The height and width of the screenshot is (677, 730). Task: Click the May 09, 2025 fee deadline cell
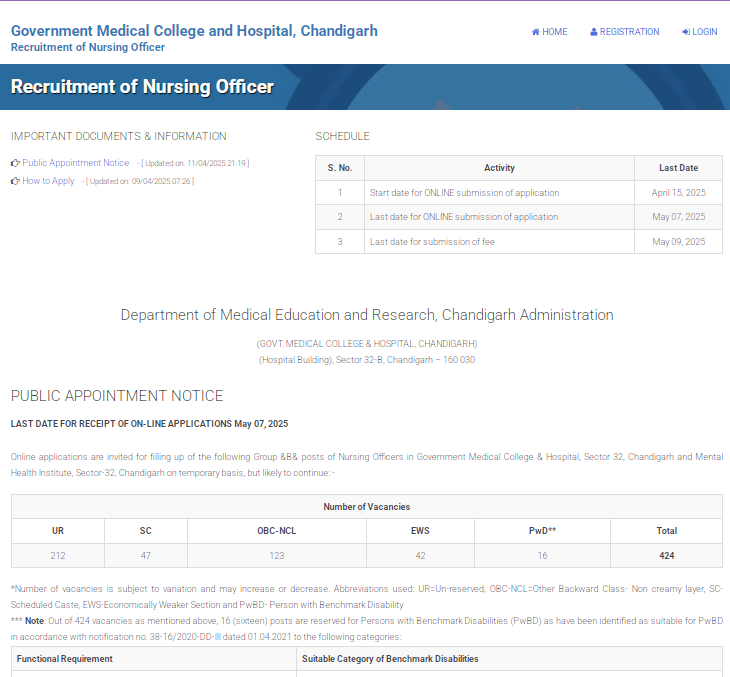pos(678,242)
